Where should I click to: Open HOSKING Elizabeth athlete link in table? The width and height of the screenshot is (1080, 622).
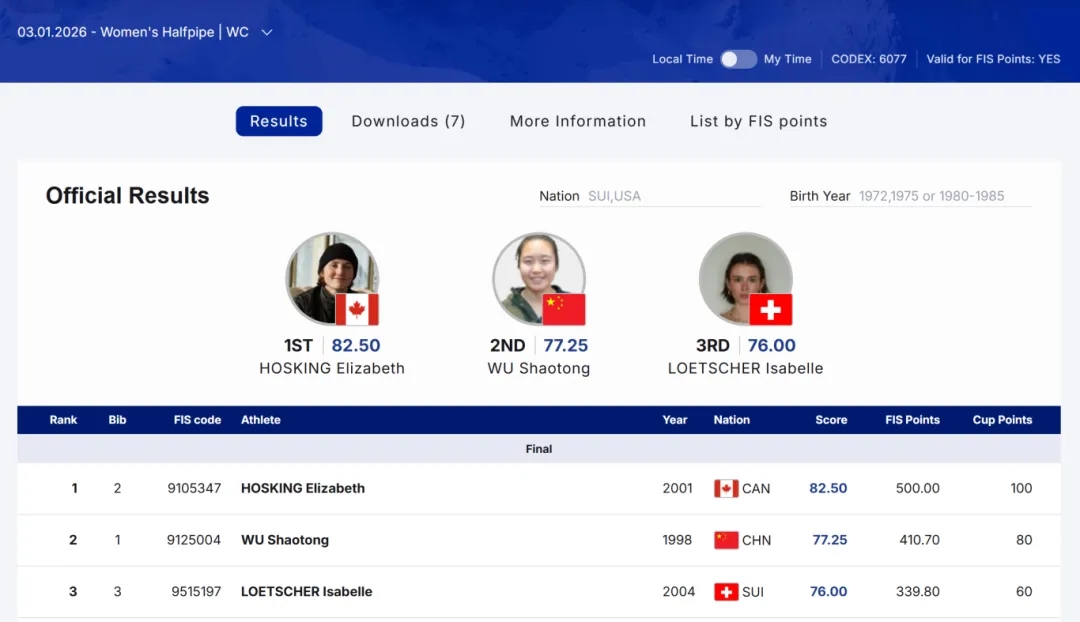click(303, 489)
